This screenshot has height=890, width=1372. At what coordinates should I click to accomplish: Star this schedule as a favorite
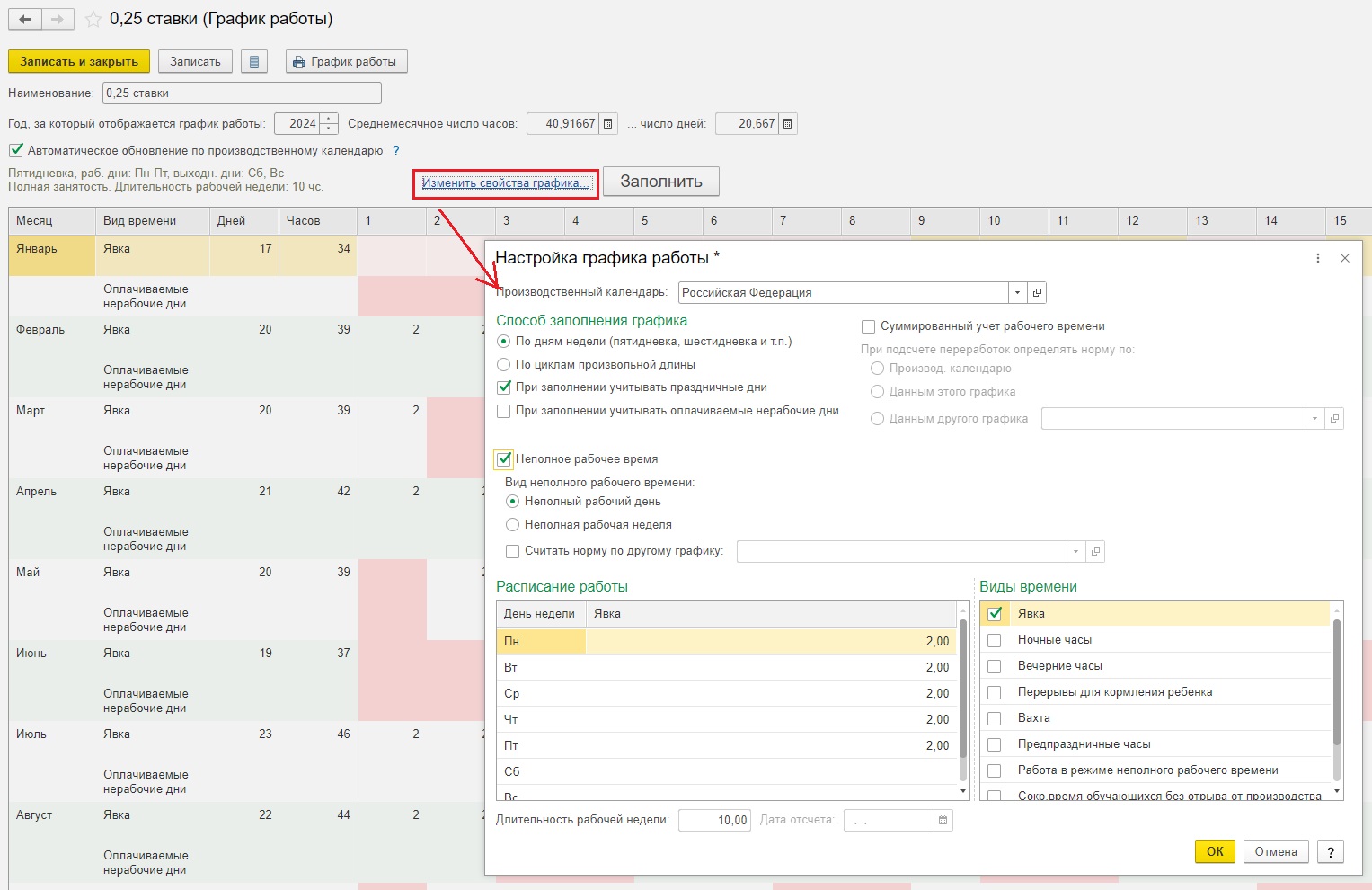tap(92, 19)
